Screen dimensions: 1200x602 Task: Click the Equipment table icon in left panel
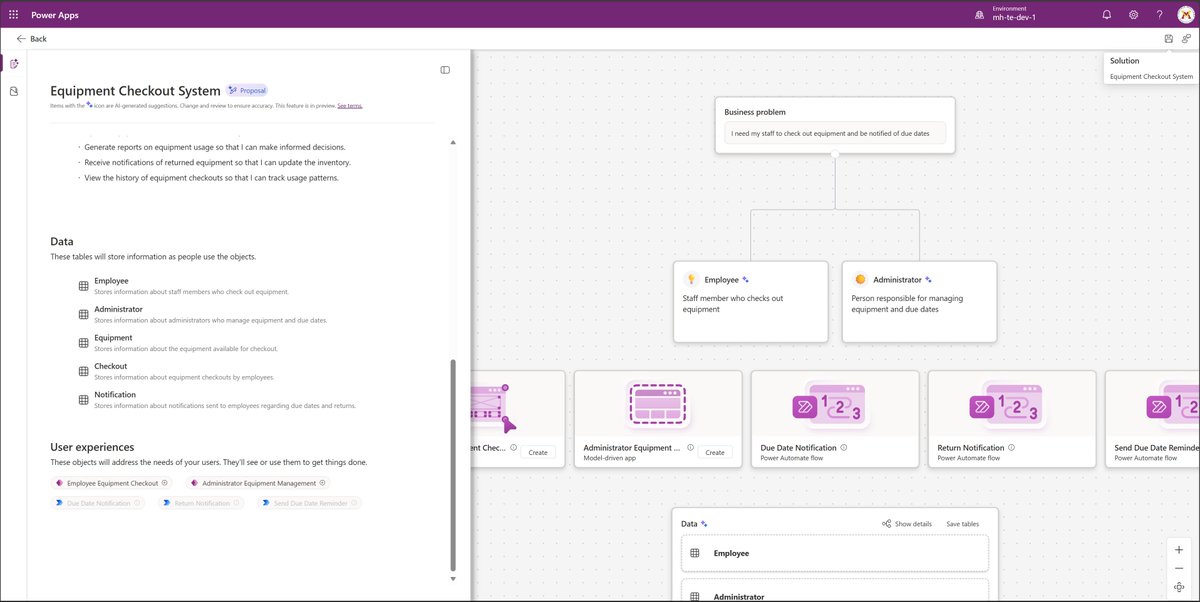tap(84, 343)
